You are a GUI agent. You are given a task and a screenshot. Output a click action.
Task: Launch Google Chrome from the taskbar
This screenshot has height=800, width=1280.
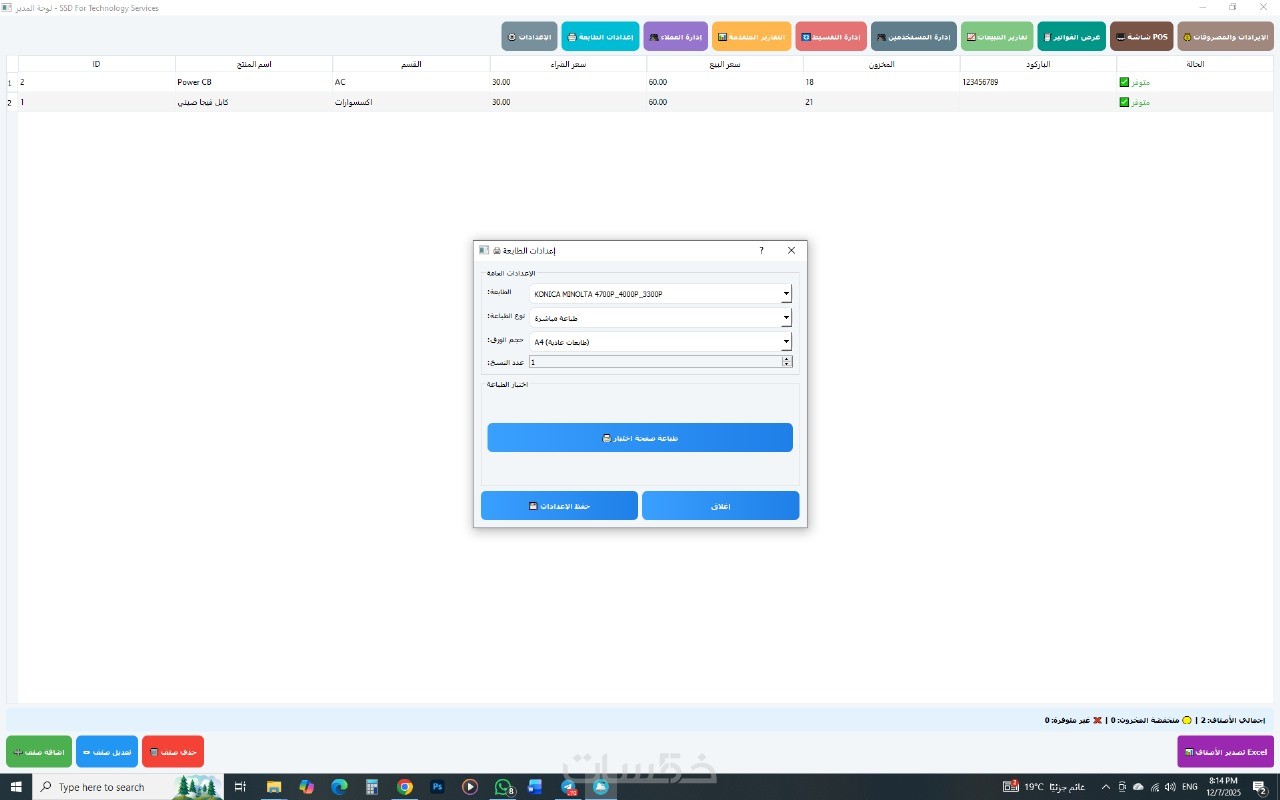pyautogui.click(x=405, y=787)
